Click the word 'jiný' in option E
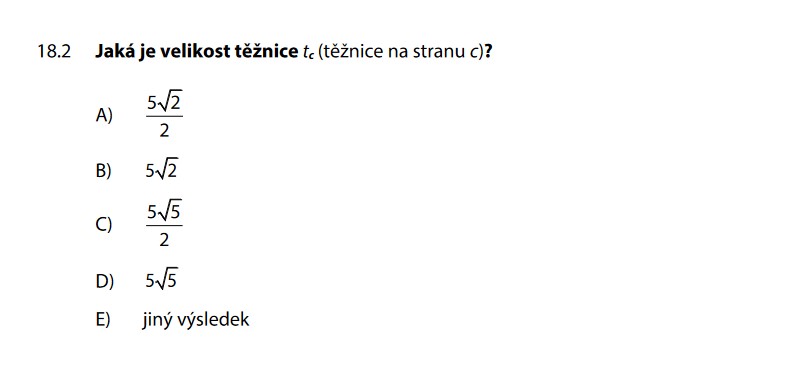 point(158,320)
